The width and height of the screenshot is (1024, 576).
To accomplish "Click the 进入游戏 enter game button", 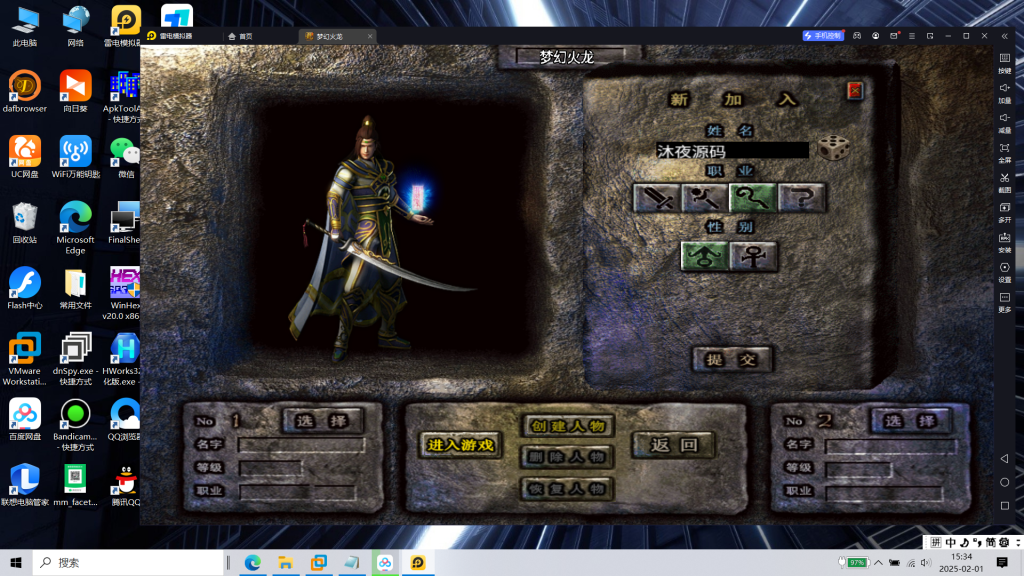I will (x=461, y=445).
